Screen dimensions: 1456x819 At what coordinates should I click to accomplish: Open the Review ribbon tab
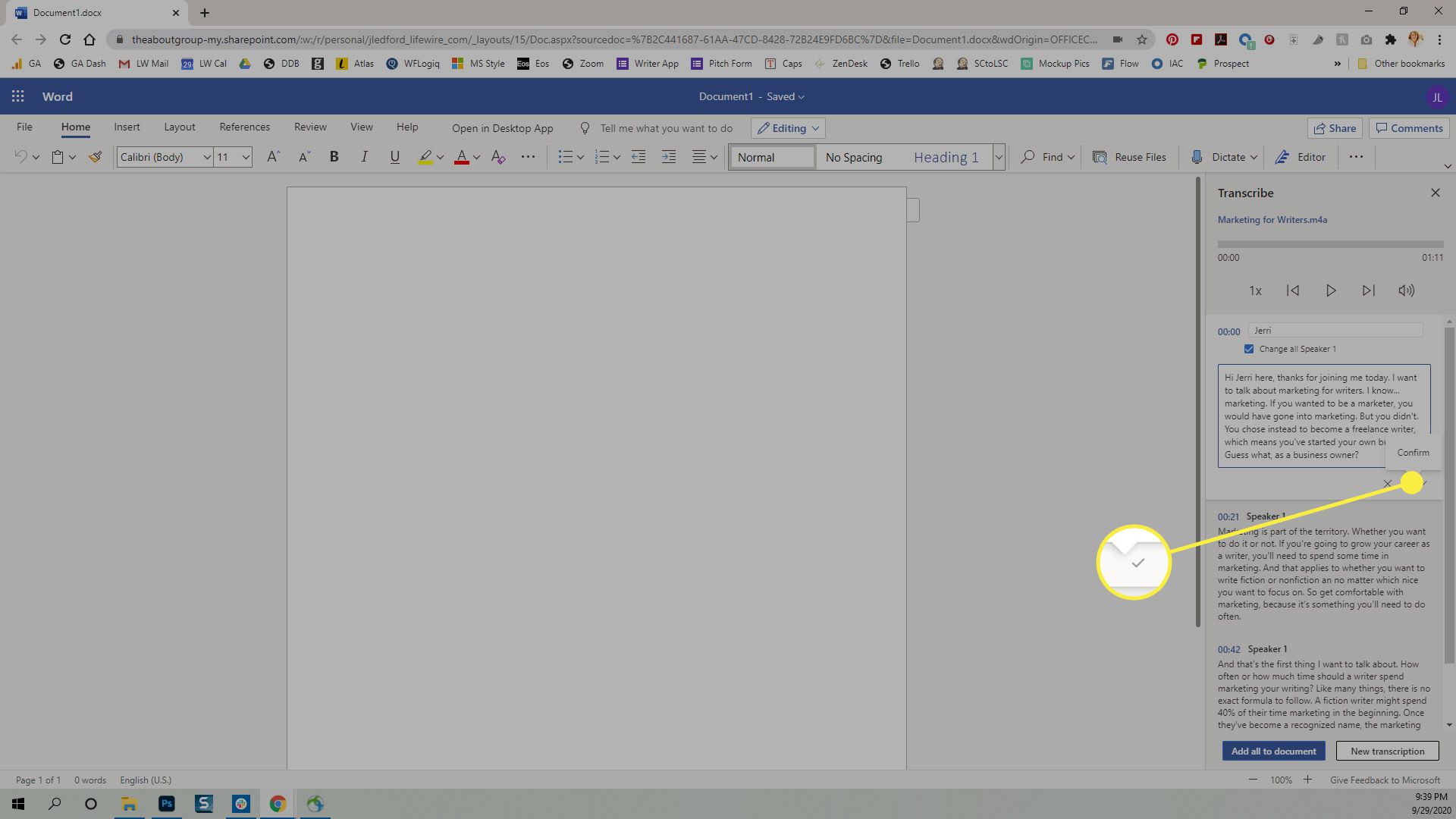[309, 126]
